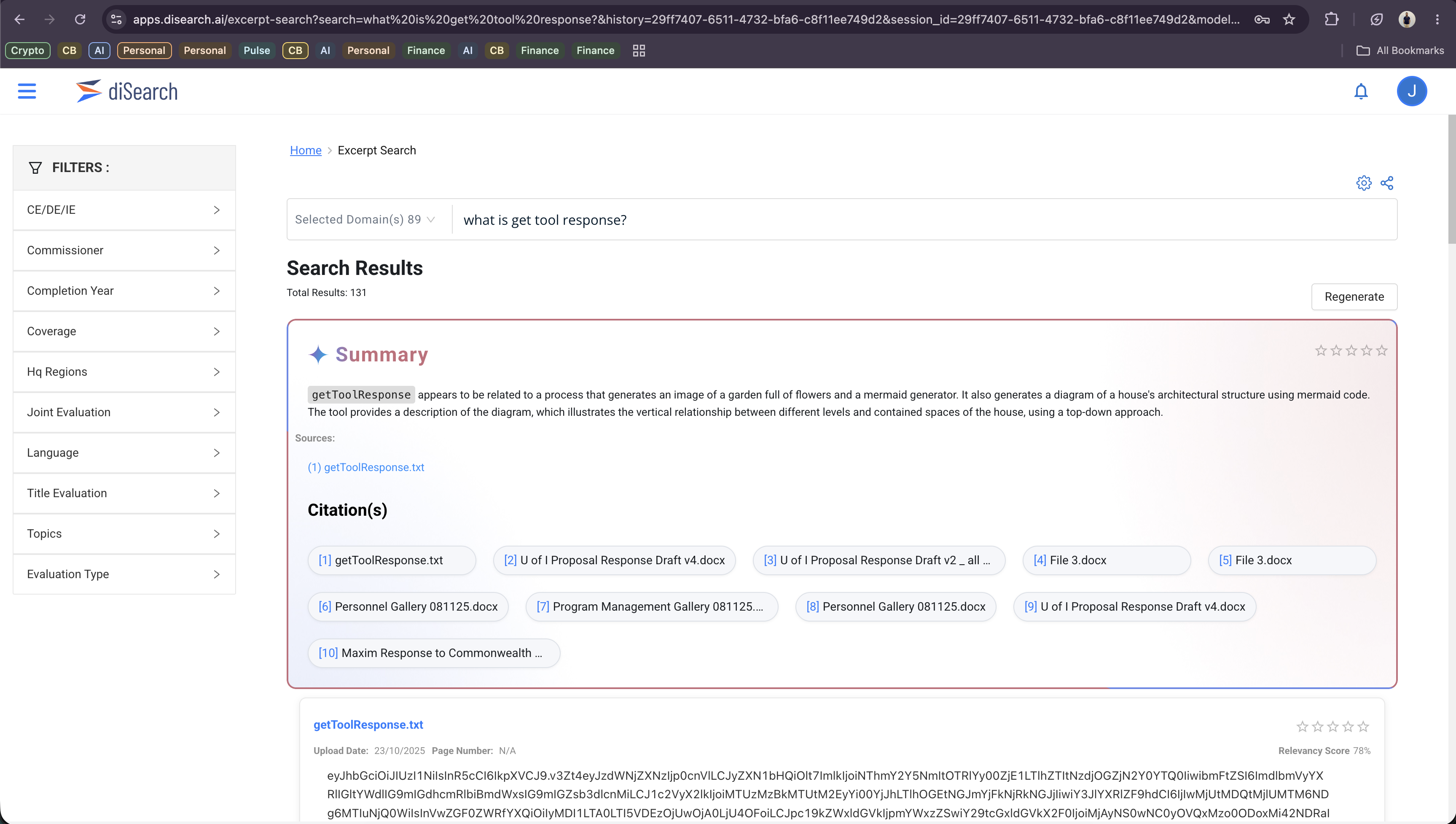Open the notifications bell
Screen dimensions: 1456x824
pos(1361,91)
